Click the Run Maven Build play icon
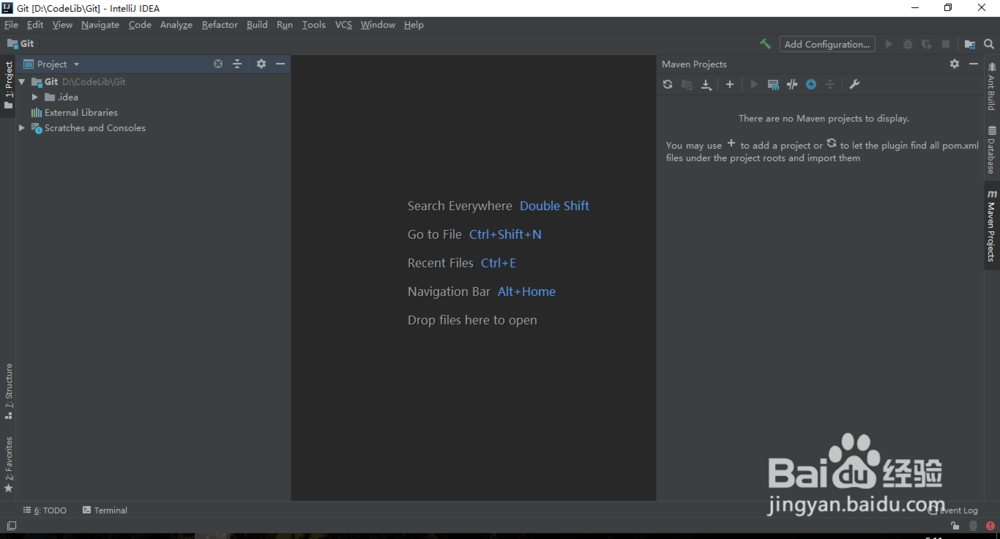Screen dimensions: 1000x539 tap(754, 84)
